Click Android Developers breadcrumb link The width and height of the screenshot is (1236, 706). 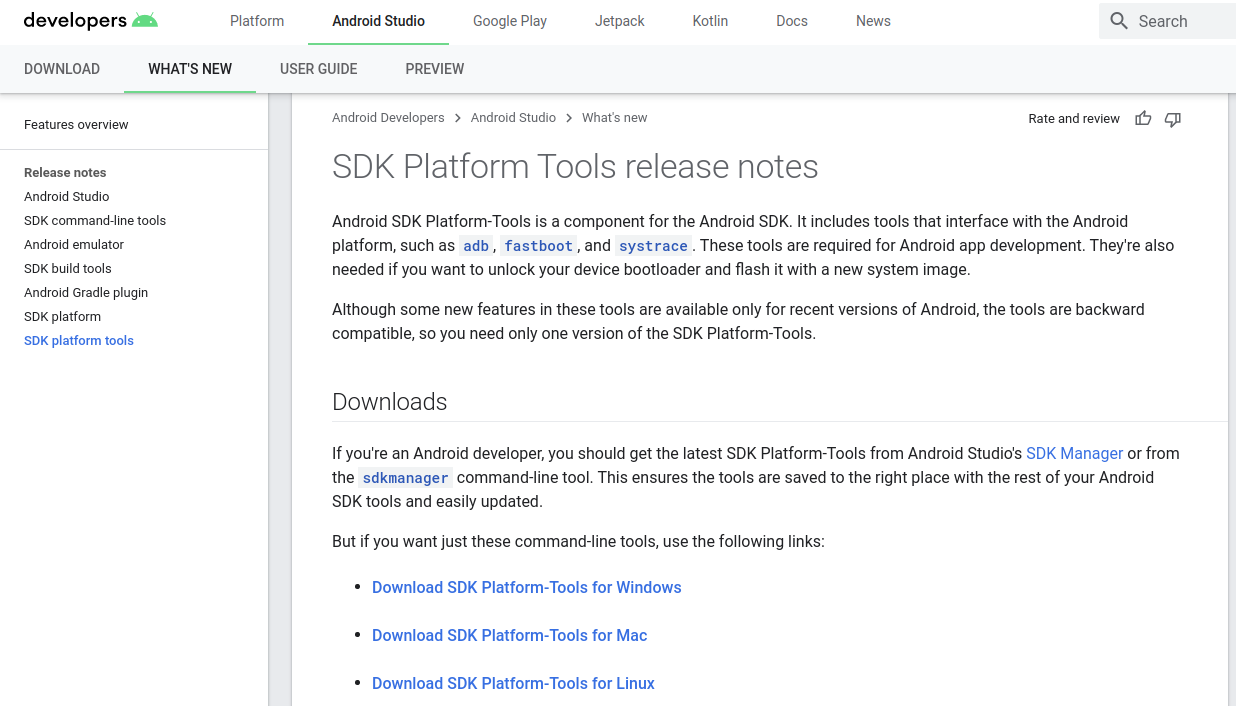point(388,118)
